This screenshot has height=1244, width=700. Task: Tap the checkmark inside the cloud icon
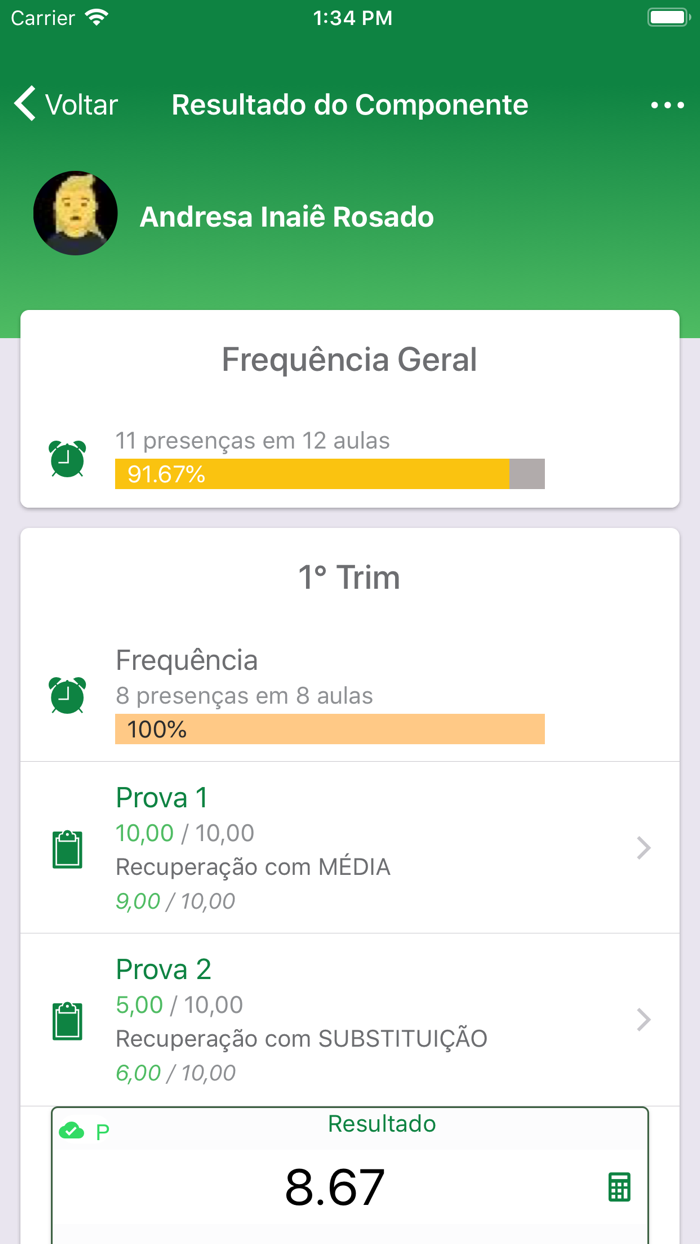[x=72, y=1130]
